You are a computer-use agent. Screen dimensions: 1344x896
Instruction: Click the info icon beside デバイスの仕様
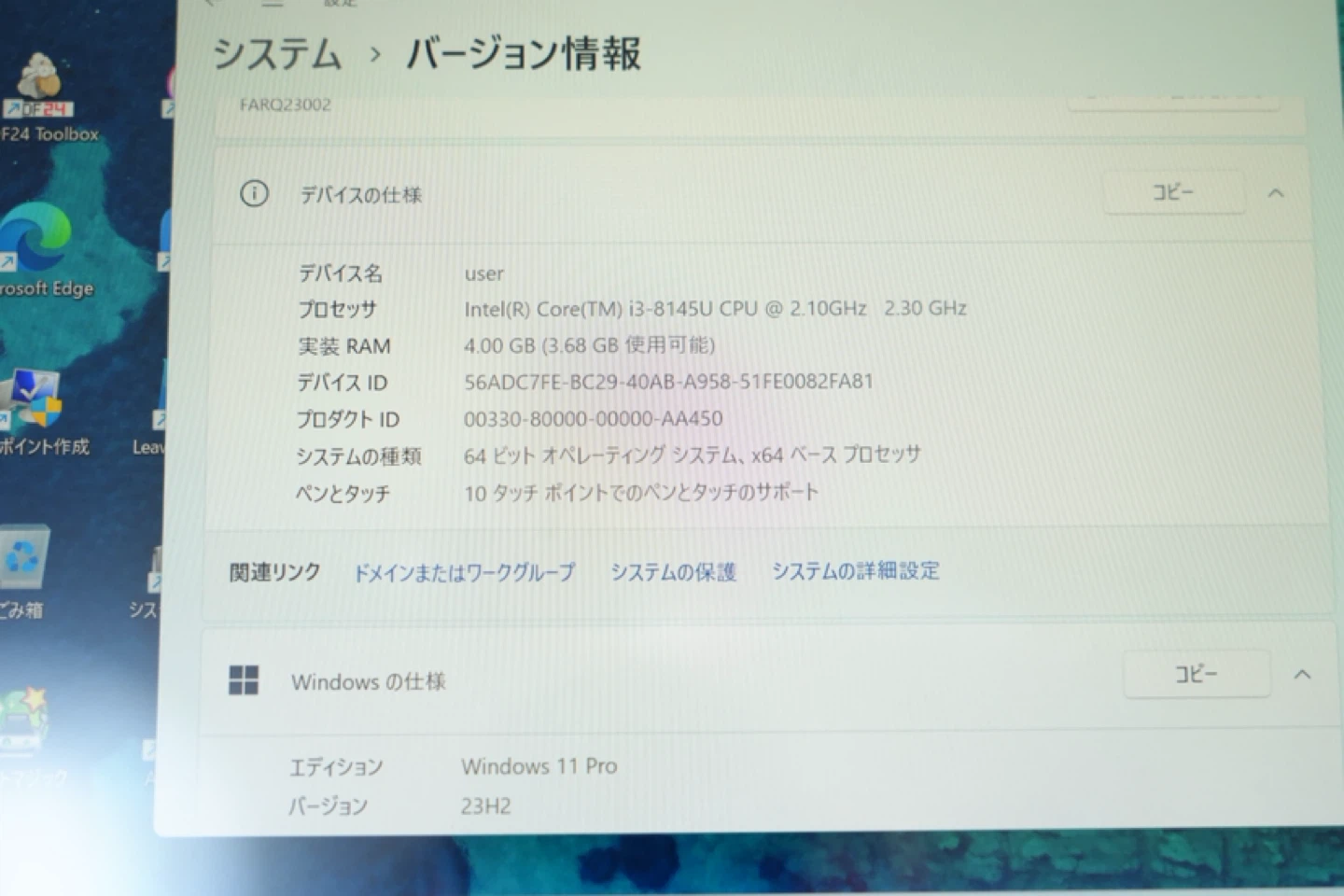pos(254,194)
